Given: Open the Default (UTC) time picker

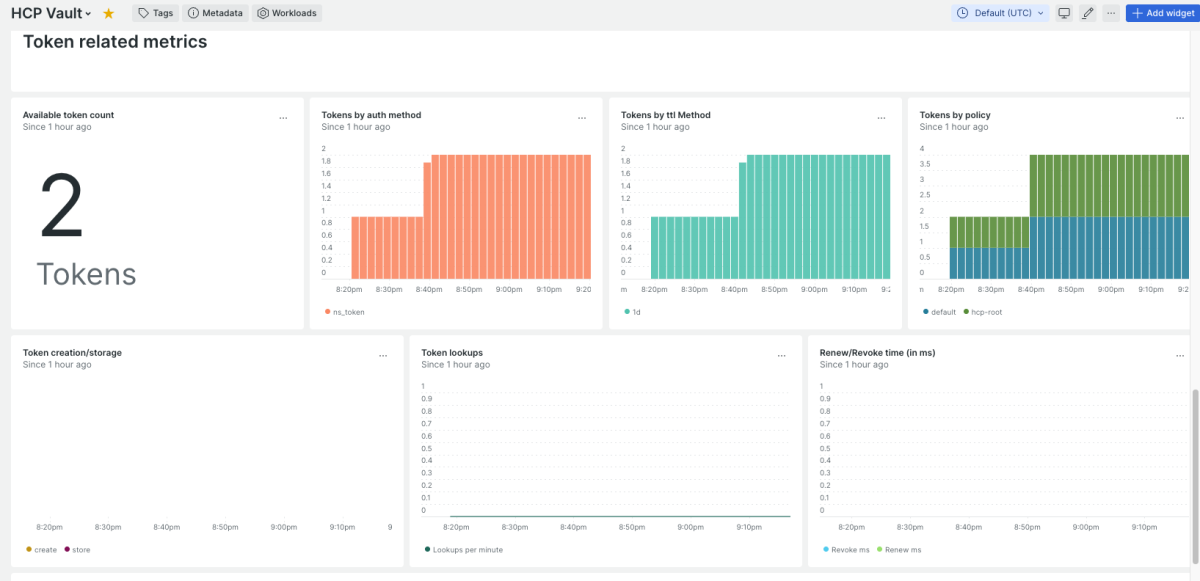Looking at the screenshot, I should click(1002, 14).
